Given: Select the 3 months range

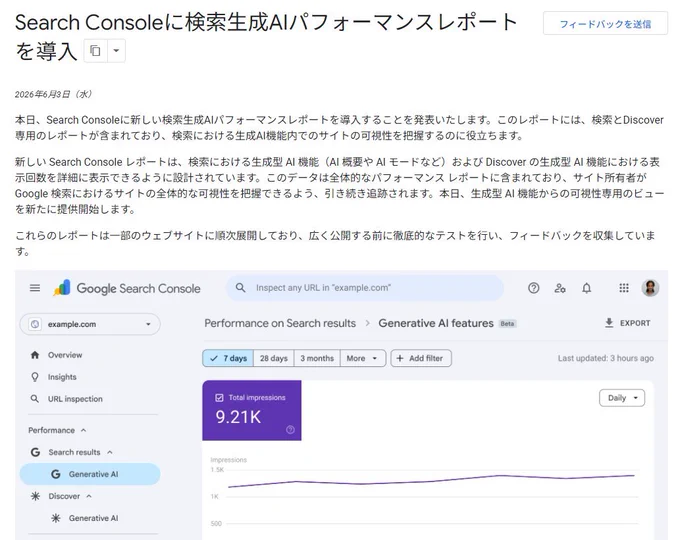Looking at the screenshot, I should (x=317, y=358).
